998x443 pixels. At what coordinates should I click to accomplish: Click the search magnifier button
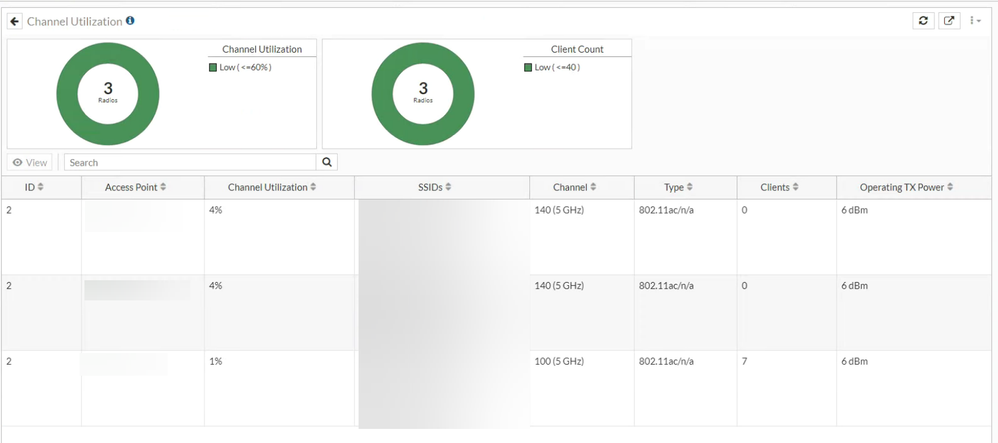click(x=327, y=162)
